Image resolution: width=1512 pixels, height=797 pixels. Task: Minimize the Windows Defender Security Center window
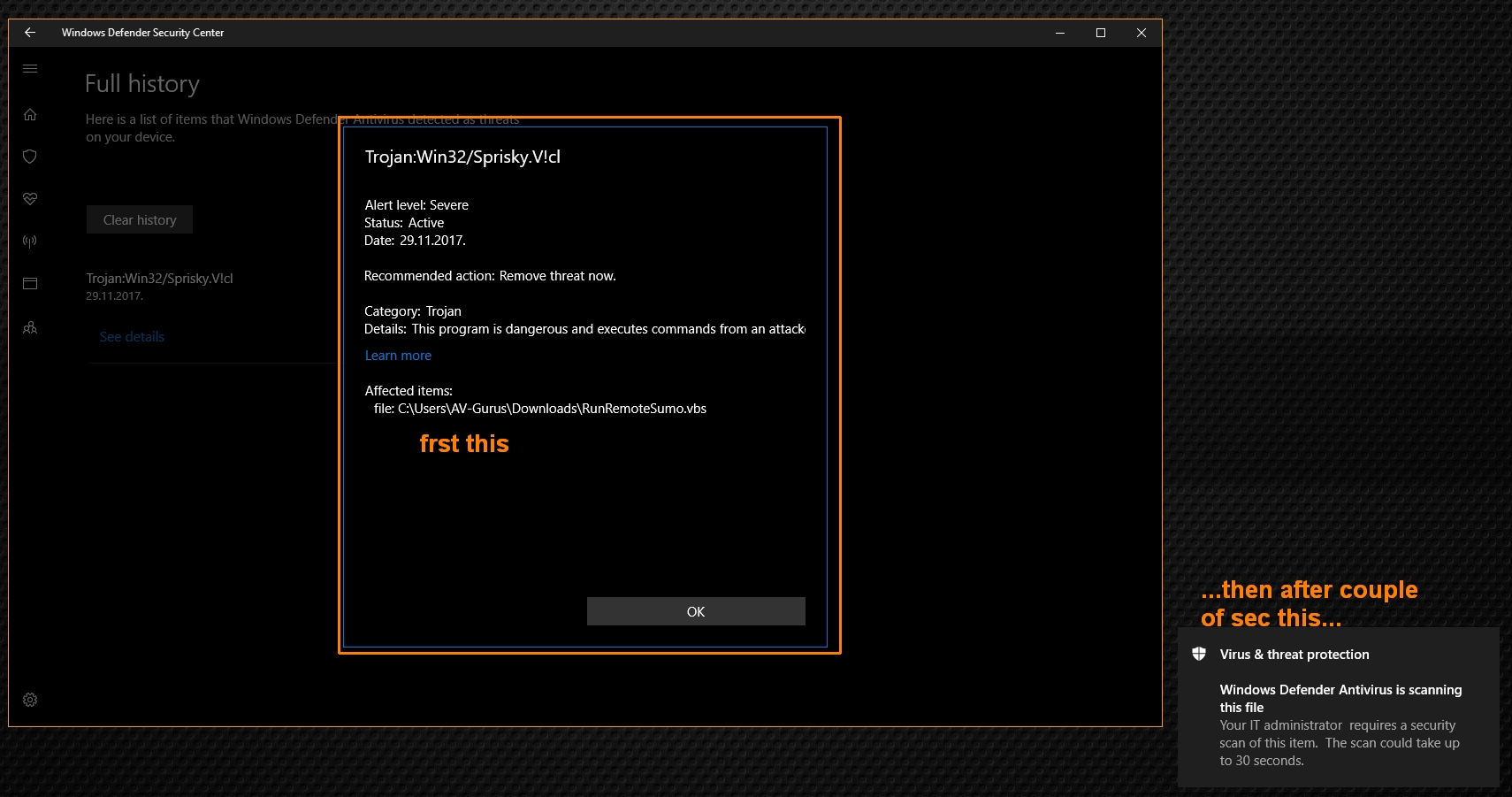pos(1060,33)
